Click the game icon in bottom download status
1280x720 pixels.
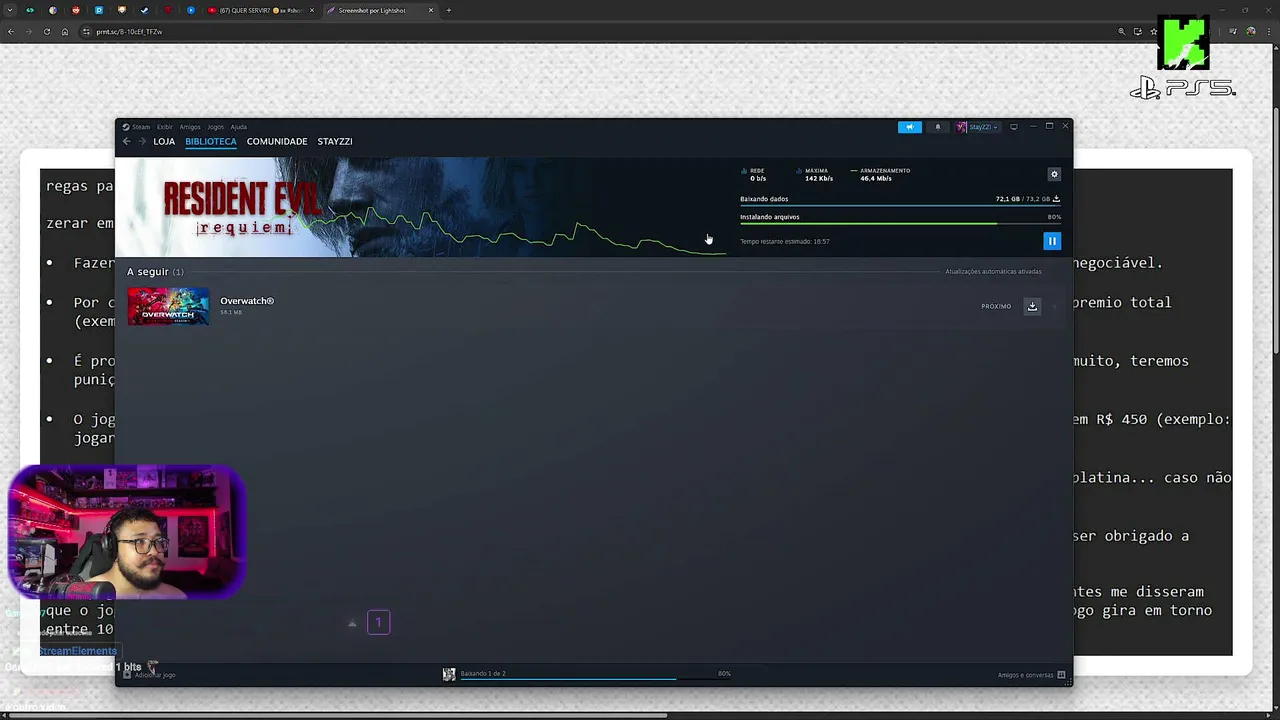449,674
